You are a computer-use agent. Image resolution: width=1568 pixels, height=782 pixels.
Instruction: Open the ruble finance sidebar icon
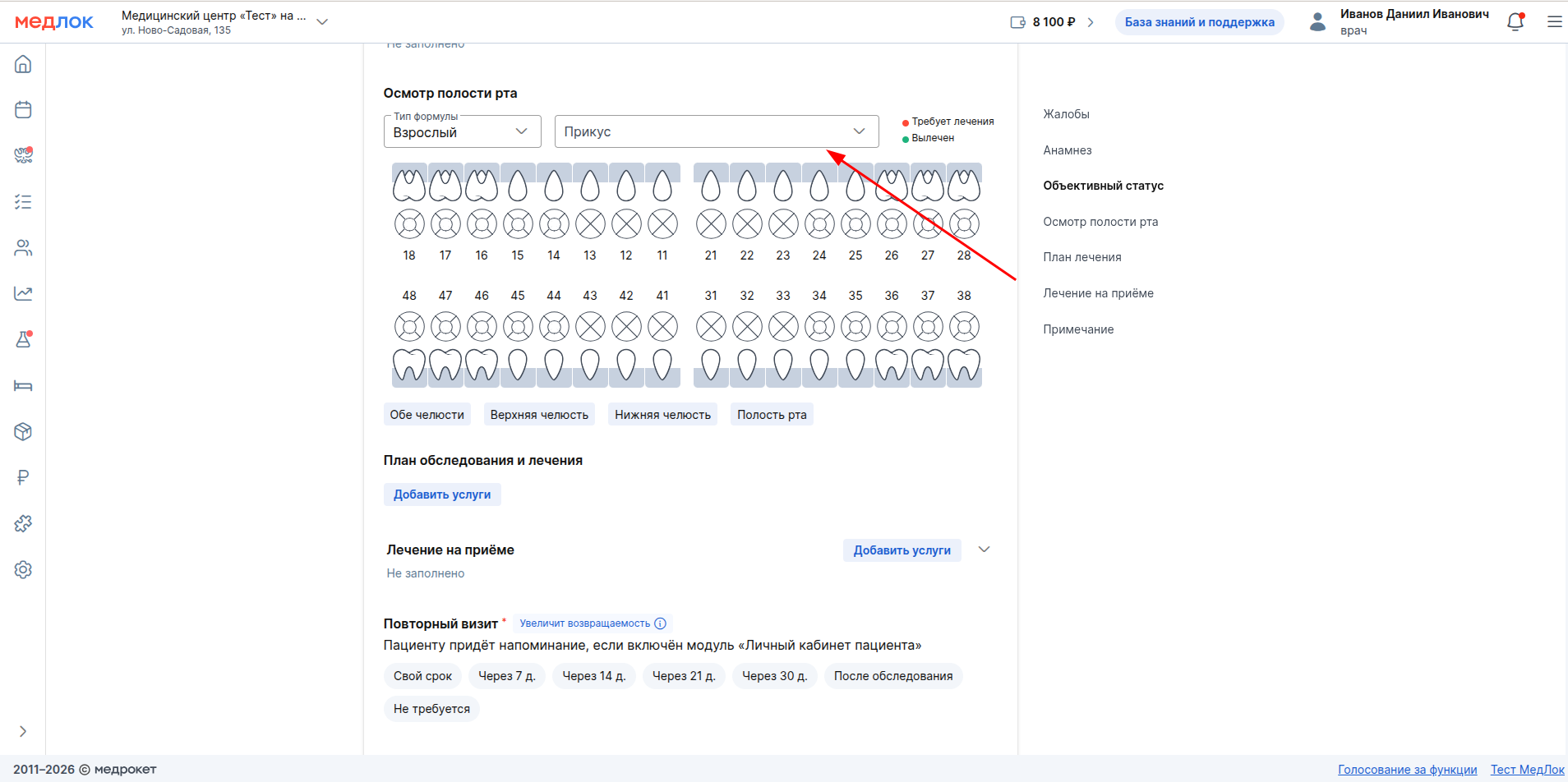pyautogui.click(x=23, y=477)
